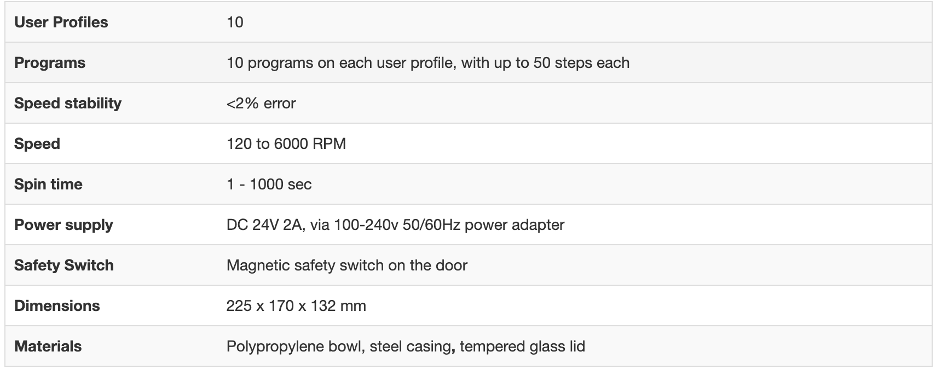Screen dimensions: 936x370
Task: Click the Dimensions row label
Action: point(57,306)
